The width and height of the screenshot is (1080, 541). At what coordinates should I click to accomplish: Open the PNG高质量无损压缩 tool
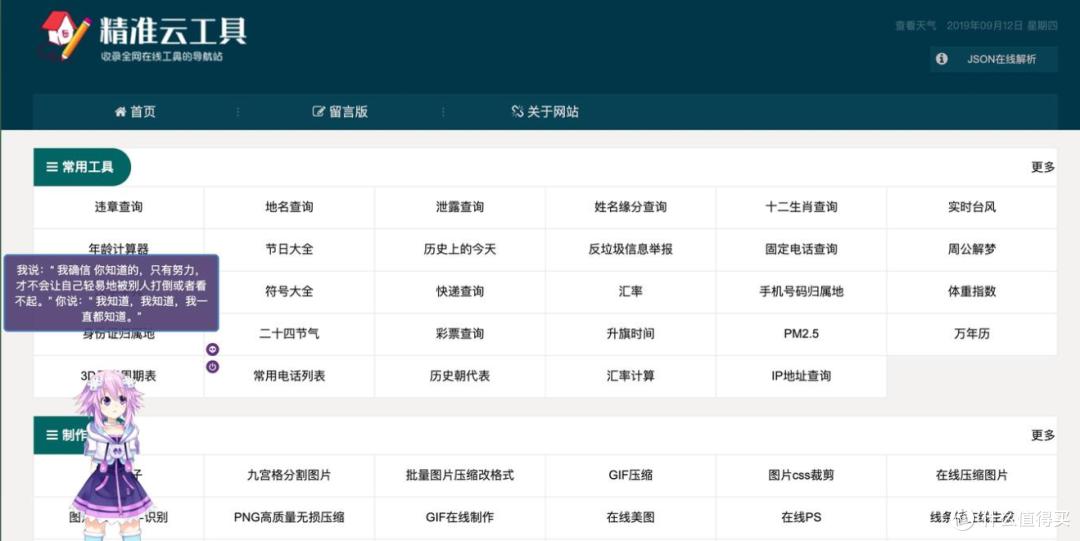click(289, 517)
